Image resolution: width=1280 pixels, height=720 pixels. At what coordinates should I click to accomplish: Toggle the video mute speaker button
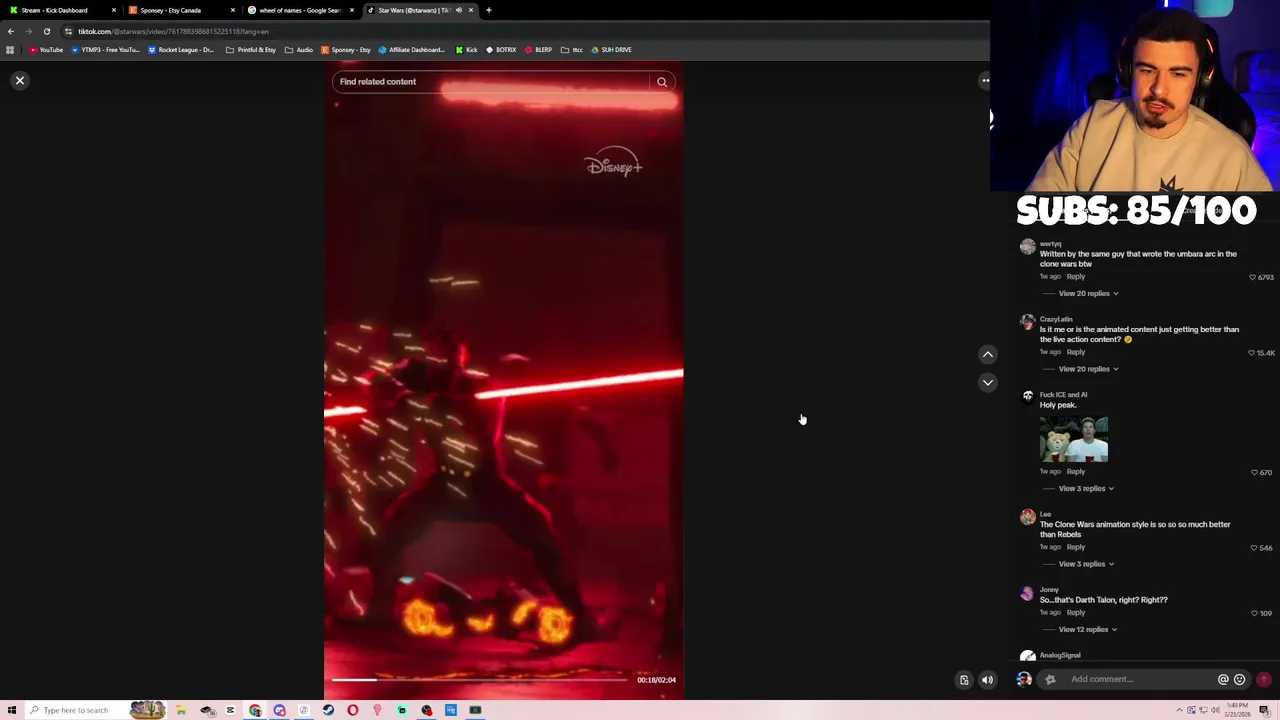click(x=987, y=680)
